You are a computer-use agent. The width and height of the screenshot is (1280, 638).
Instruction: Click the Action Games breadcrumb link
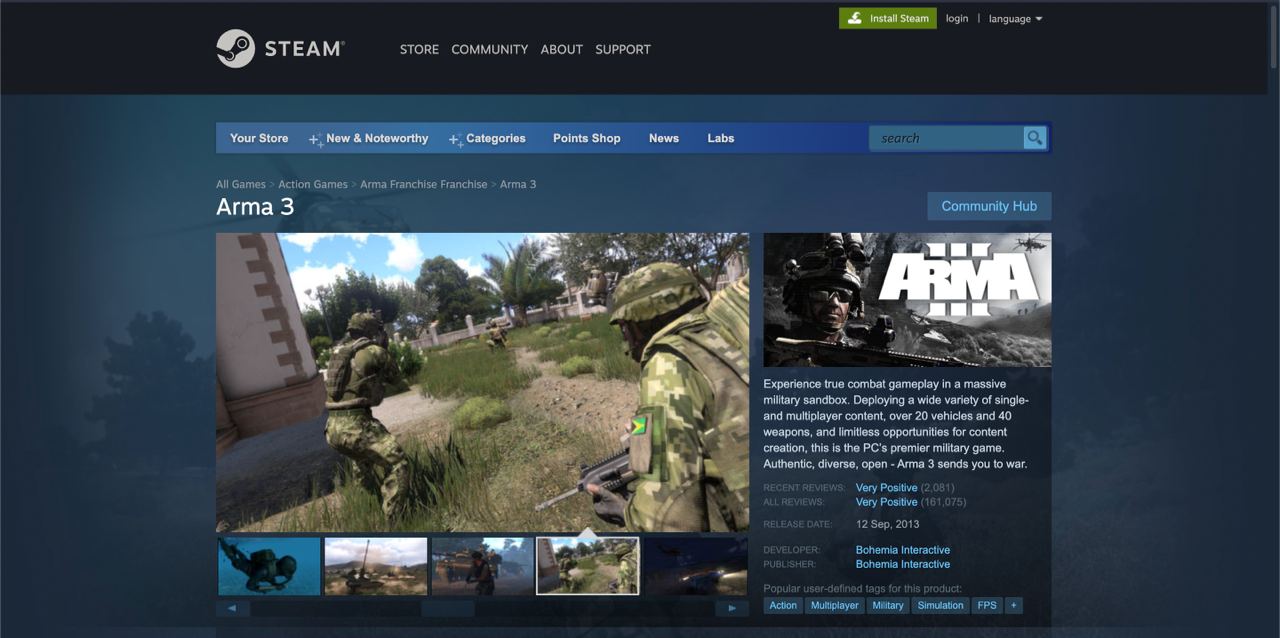312,184
